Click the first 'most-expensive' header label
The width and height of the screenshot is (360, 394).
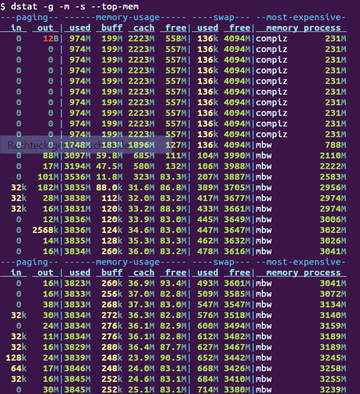(301, 17)
